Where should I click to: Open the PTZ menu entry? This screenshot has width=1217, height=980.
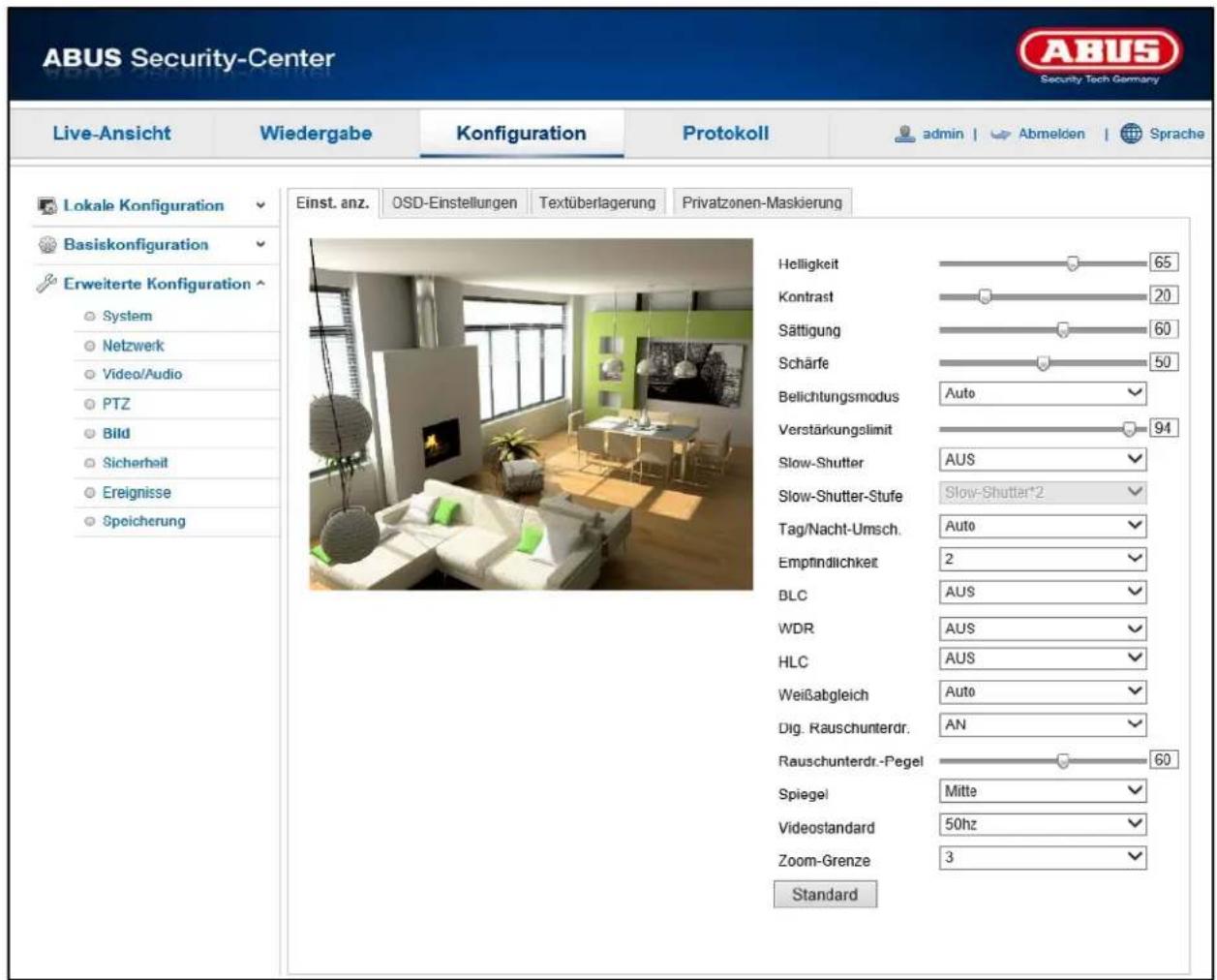(x=116, y=405)
